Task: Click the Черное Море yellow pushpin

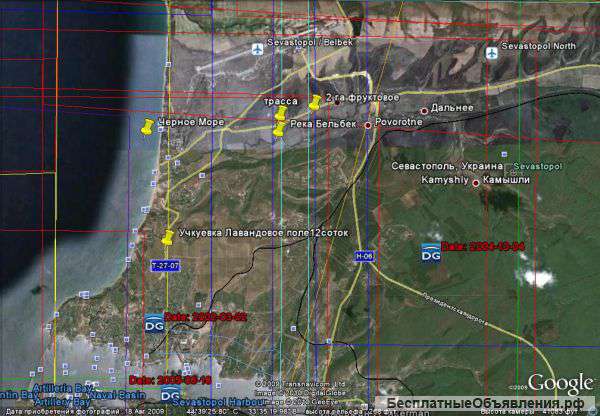Action: [149, 127]
